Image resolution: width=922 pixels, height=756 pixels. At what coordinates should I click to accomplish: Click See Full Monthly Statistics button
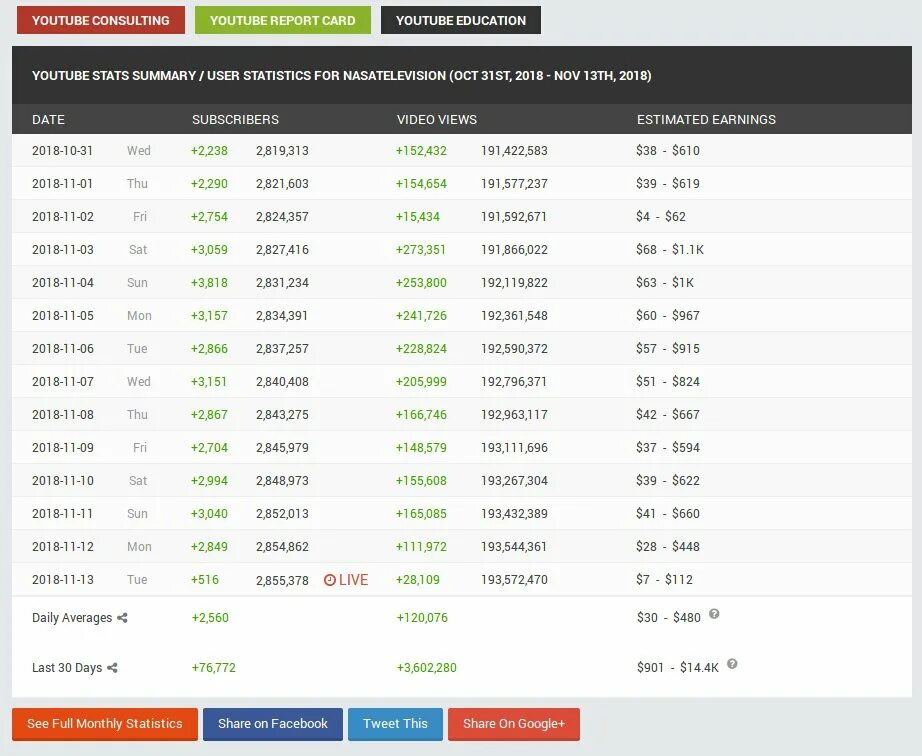[x=105, y=724]
